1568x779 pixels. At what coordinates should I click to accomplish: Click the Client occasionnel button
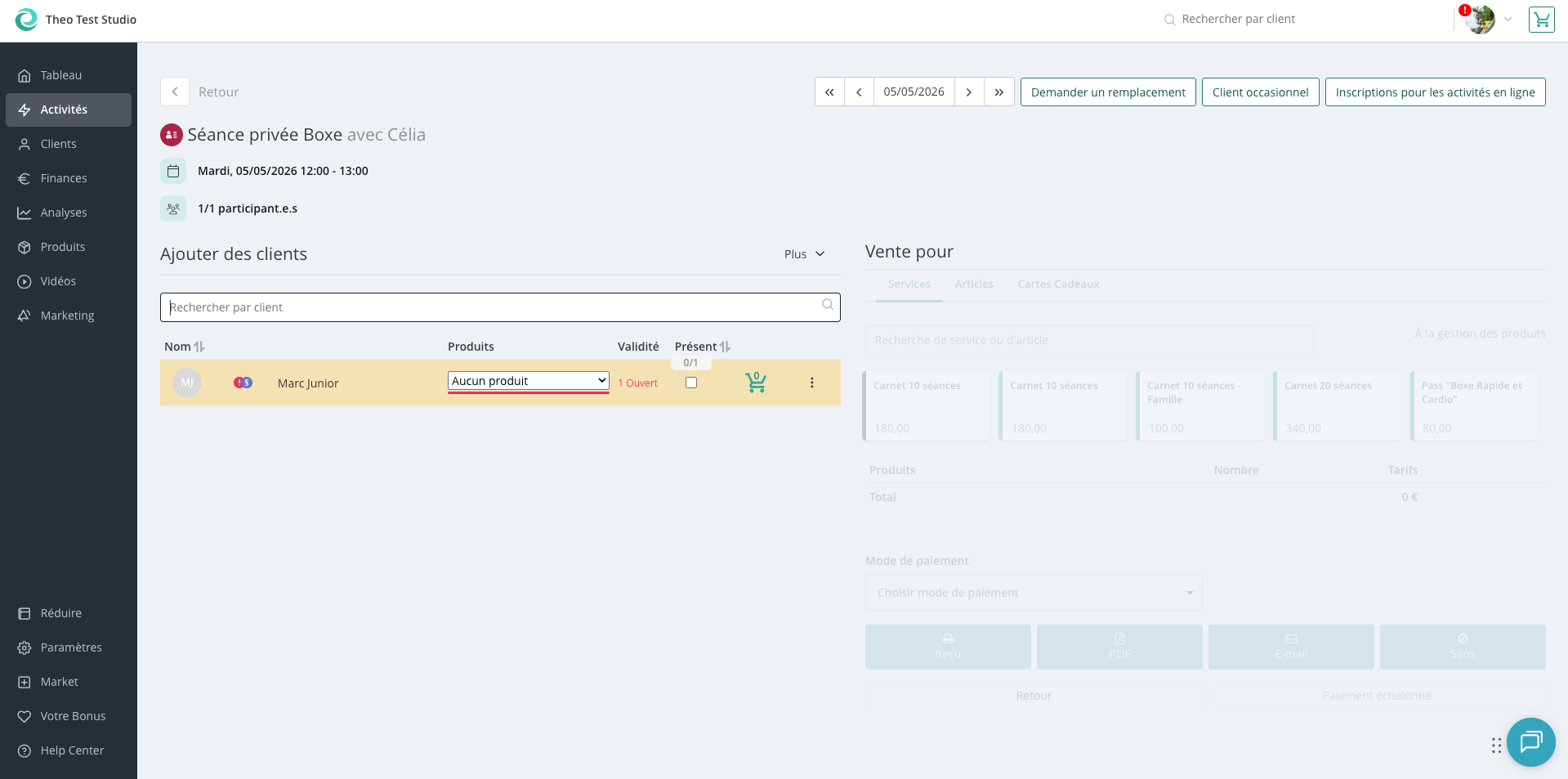click(x=1260, y=92)
